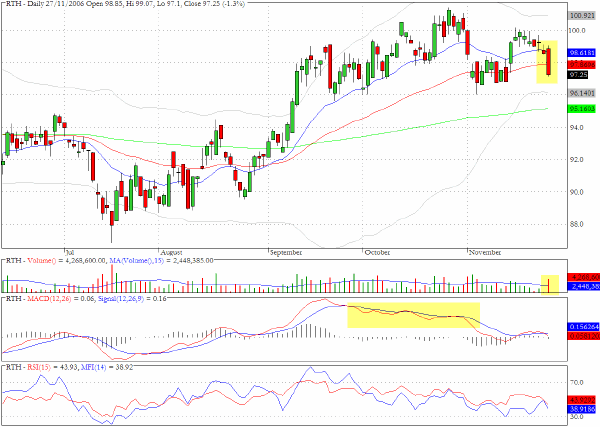Select the October month label on time axis
The image size is (600, 427).
pyautogui.click(x=377, y=253)
